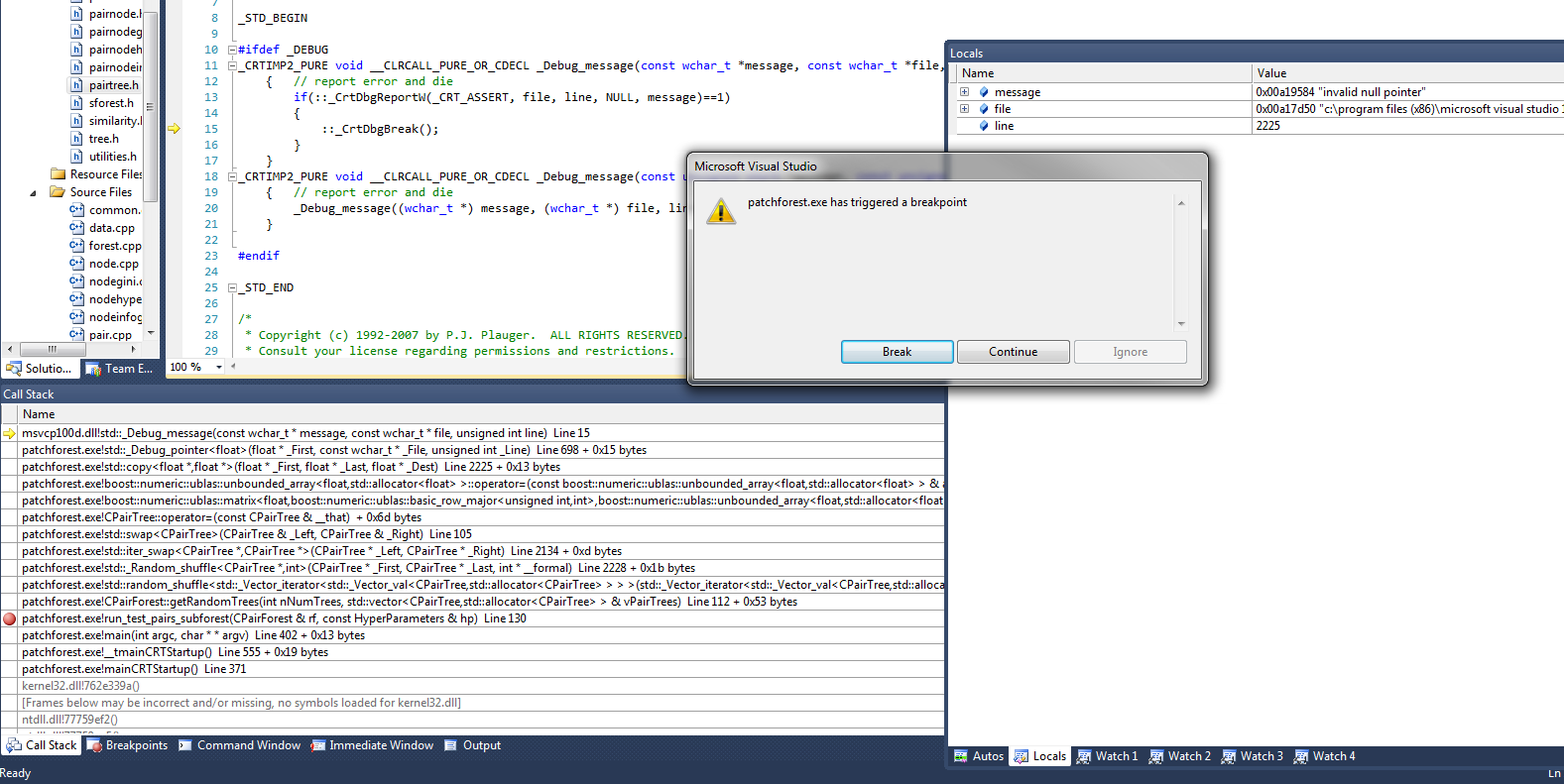Switch to the Breakpoints tab

(127, 745)
